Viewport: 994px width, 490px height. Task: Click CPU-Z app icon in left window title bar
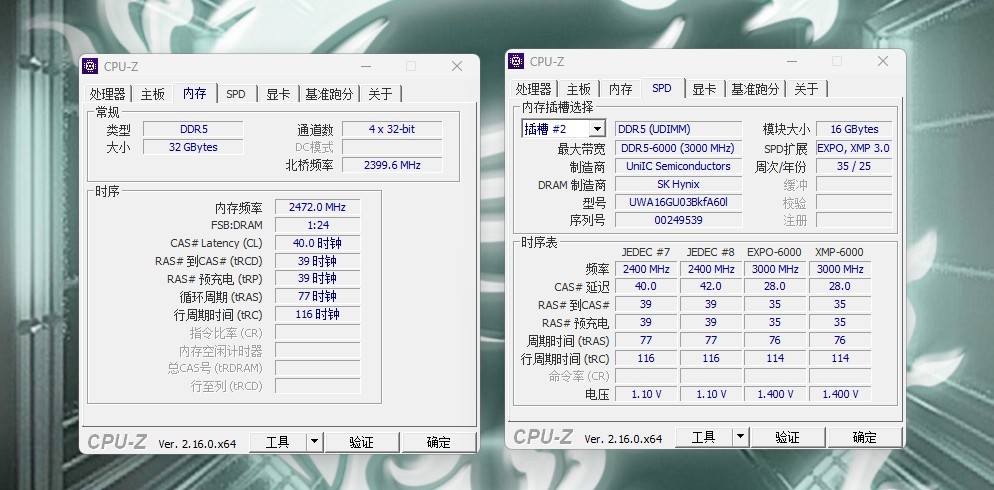tap(91, 66)
